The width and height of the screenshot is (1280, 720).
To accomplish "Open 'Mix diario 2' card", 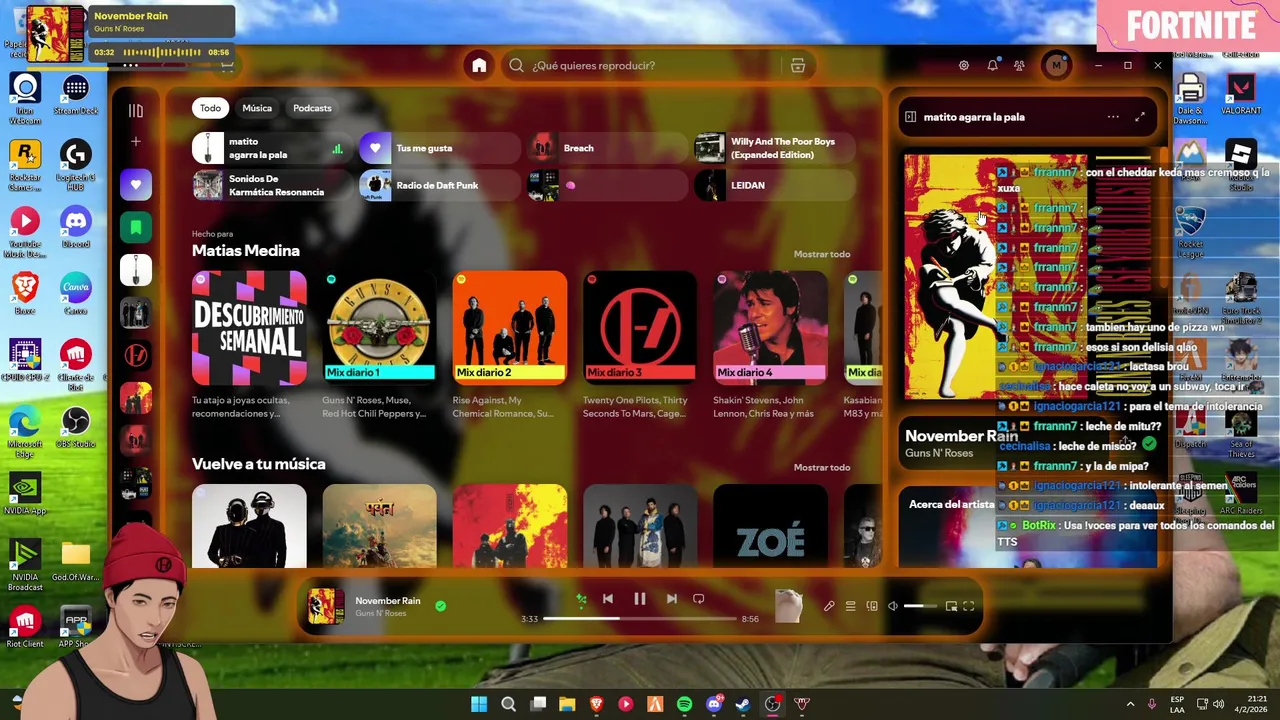I will [510, 346].
